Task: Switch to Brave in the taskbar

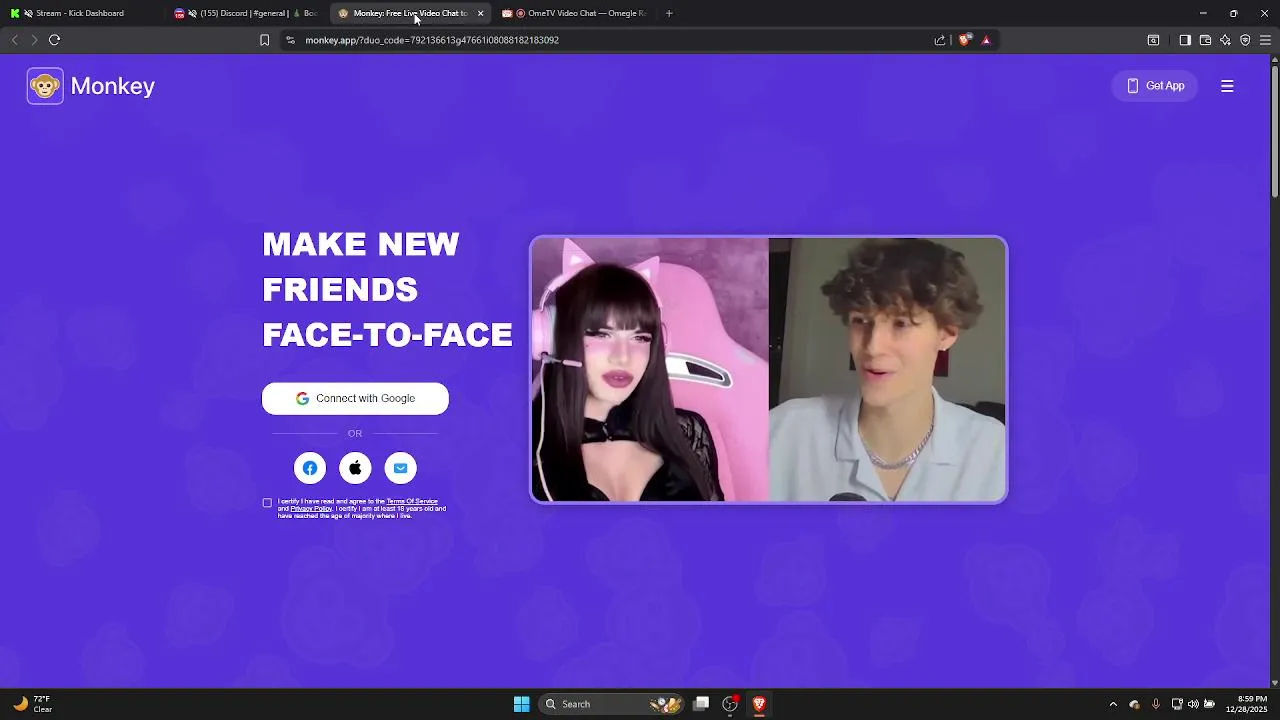Action: pyautogui.click(x=759, y=704)
